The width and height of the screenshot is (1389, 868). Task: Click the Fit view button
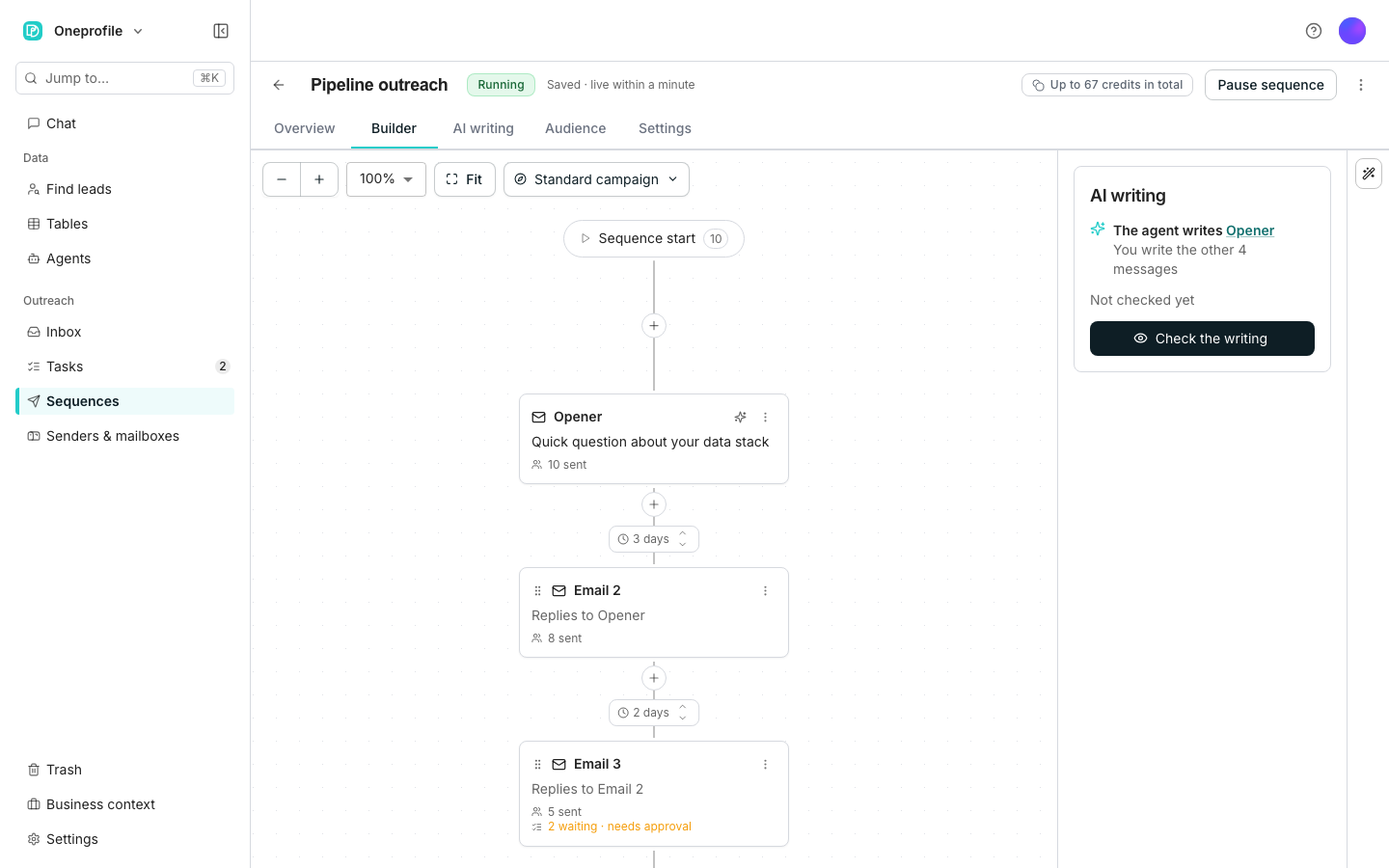click(465, 179)
